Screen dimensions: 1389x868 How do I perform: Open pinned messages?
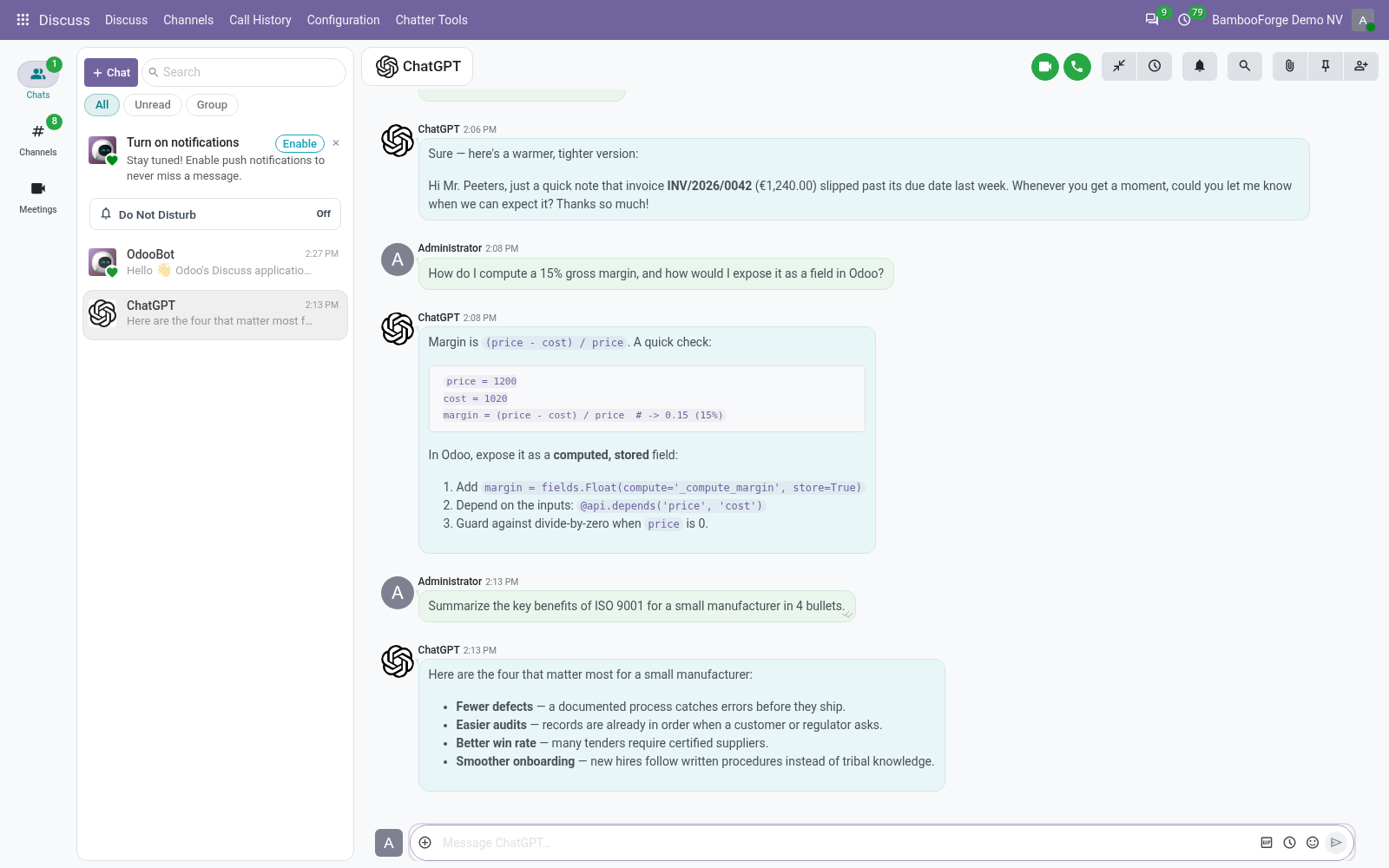click(1326, 66)
